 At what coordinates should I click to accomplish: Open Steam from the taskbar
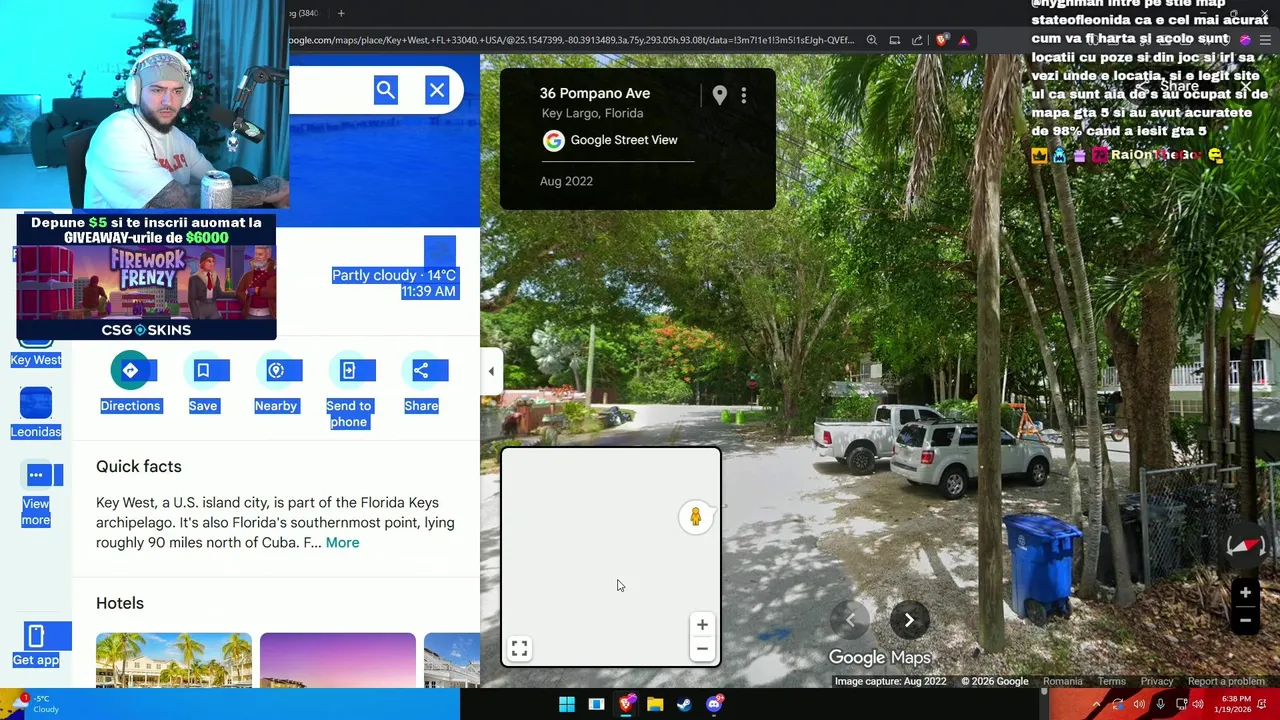click(684, 704)
